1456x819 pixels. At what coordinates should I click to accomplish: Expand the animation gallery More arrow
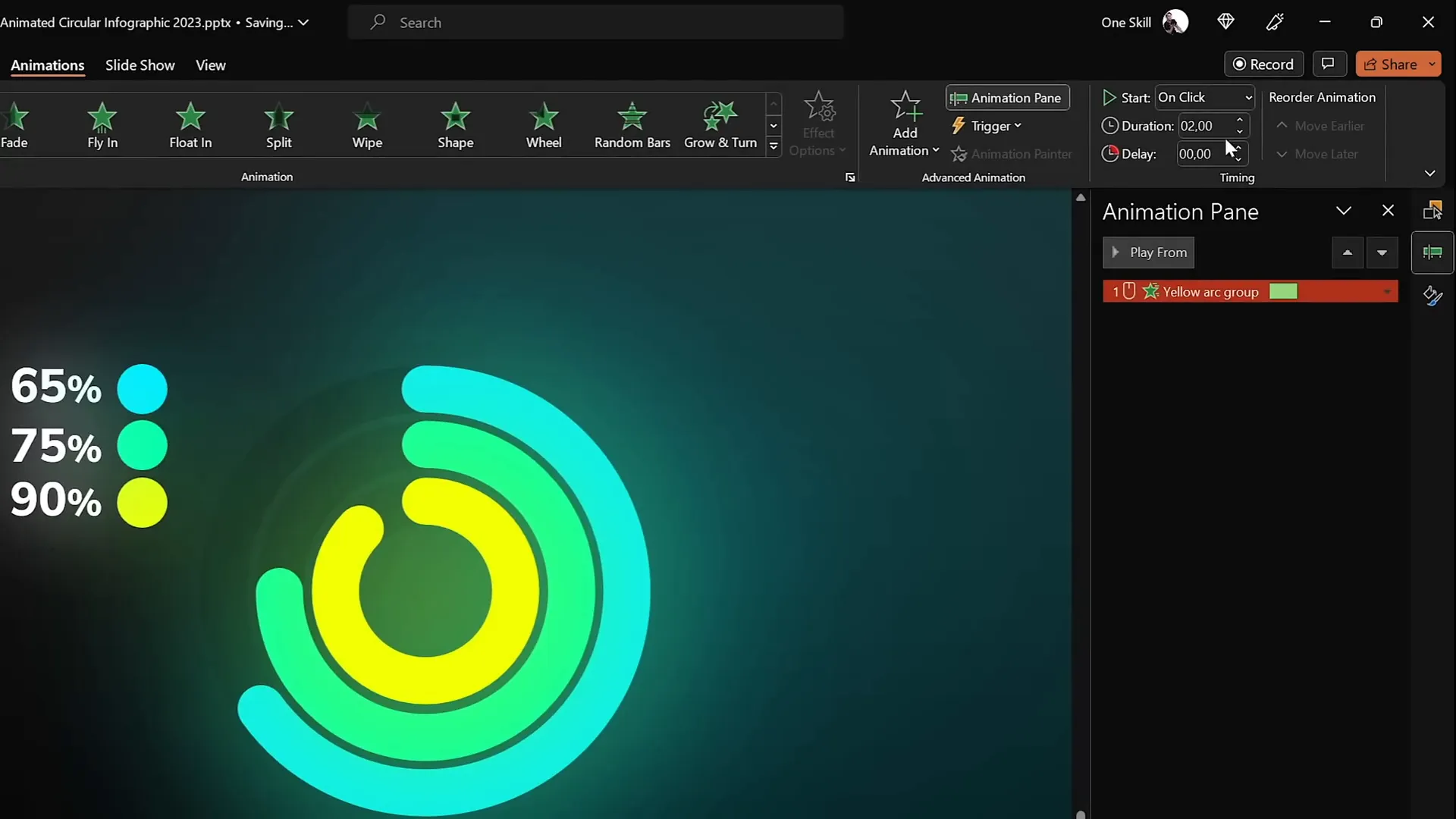coord(773,146)
